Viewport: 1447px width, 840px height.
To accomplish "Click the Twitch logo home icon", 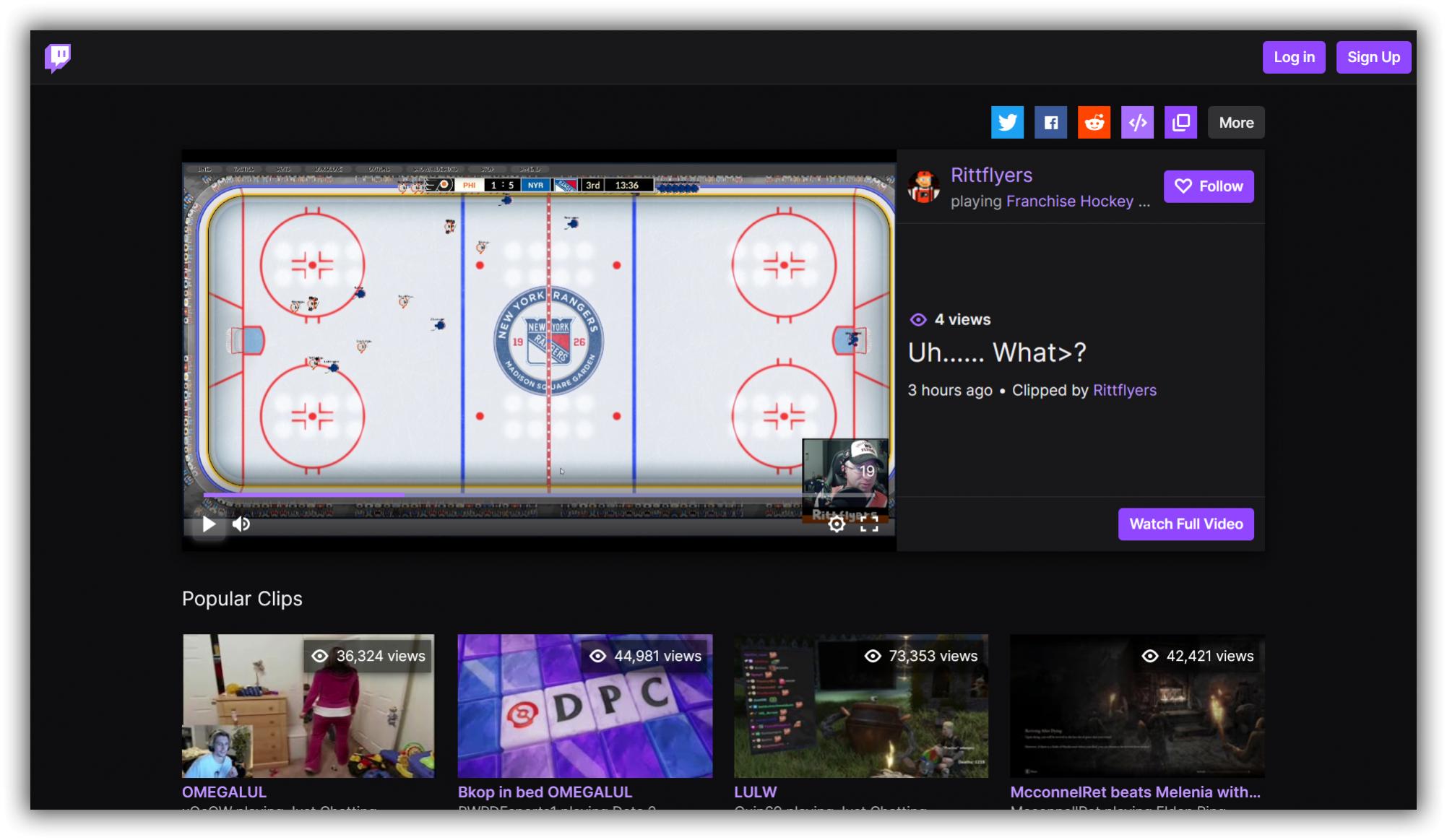I will [58, 57].
